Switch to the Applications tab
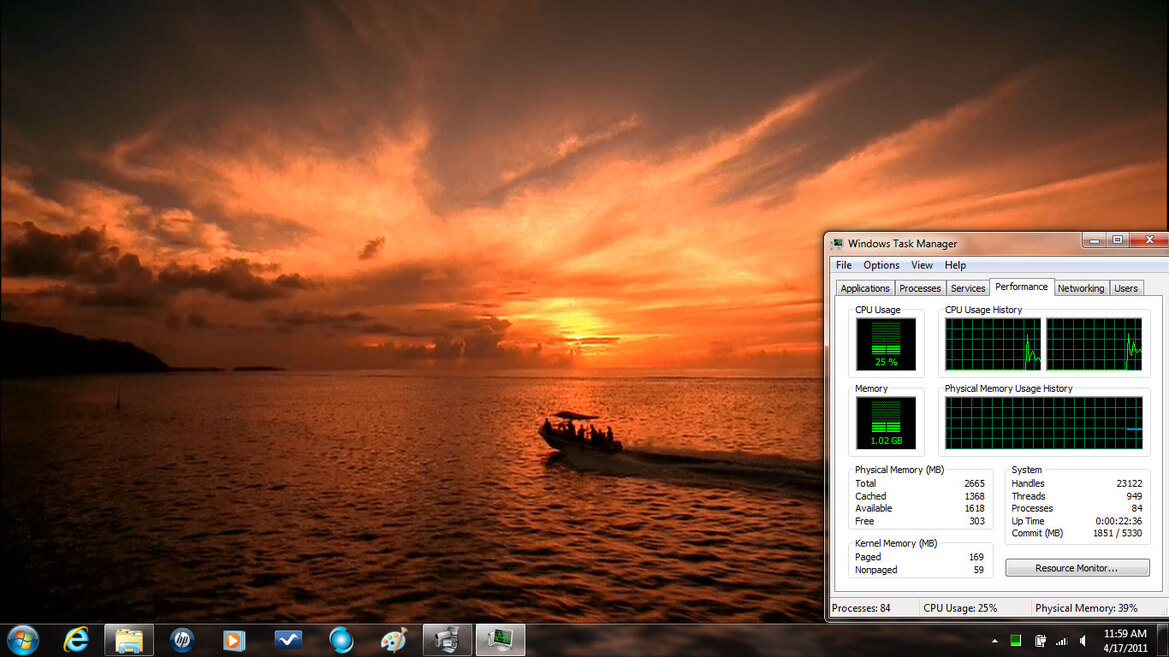The height and width of the screenshot is (657, 1169). click(x=865, y=288)
